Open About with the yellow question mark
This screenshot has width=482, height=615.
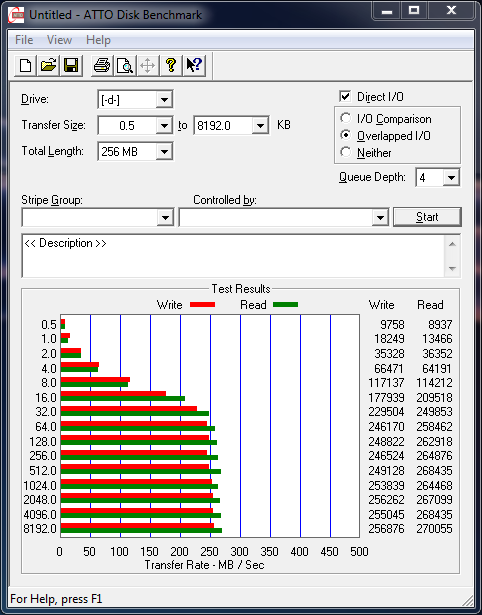(171, 65)
